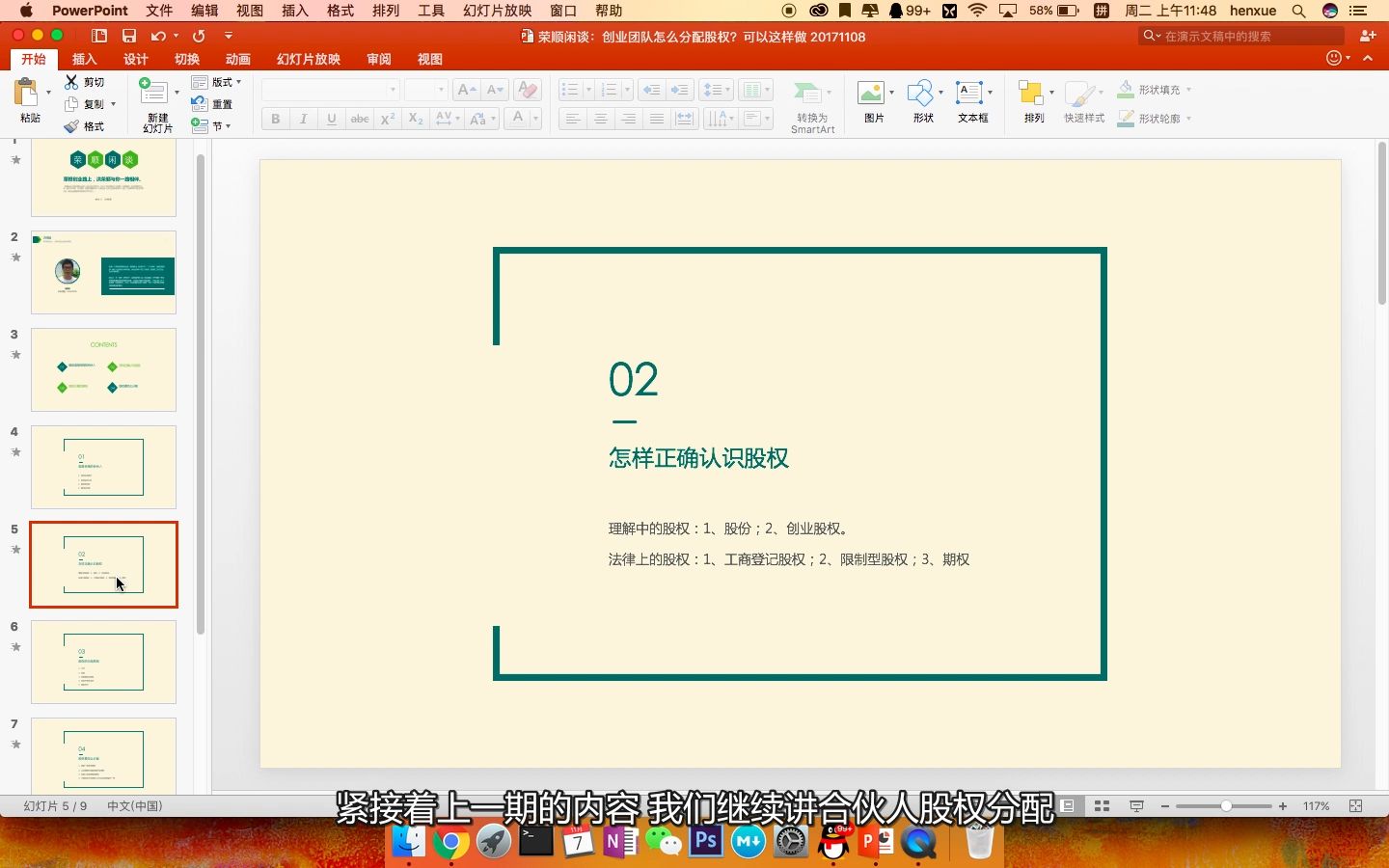1389x868 pixels.
Task: Click the Undo arrow icon
Action: [158, 36]
